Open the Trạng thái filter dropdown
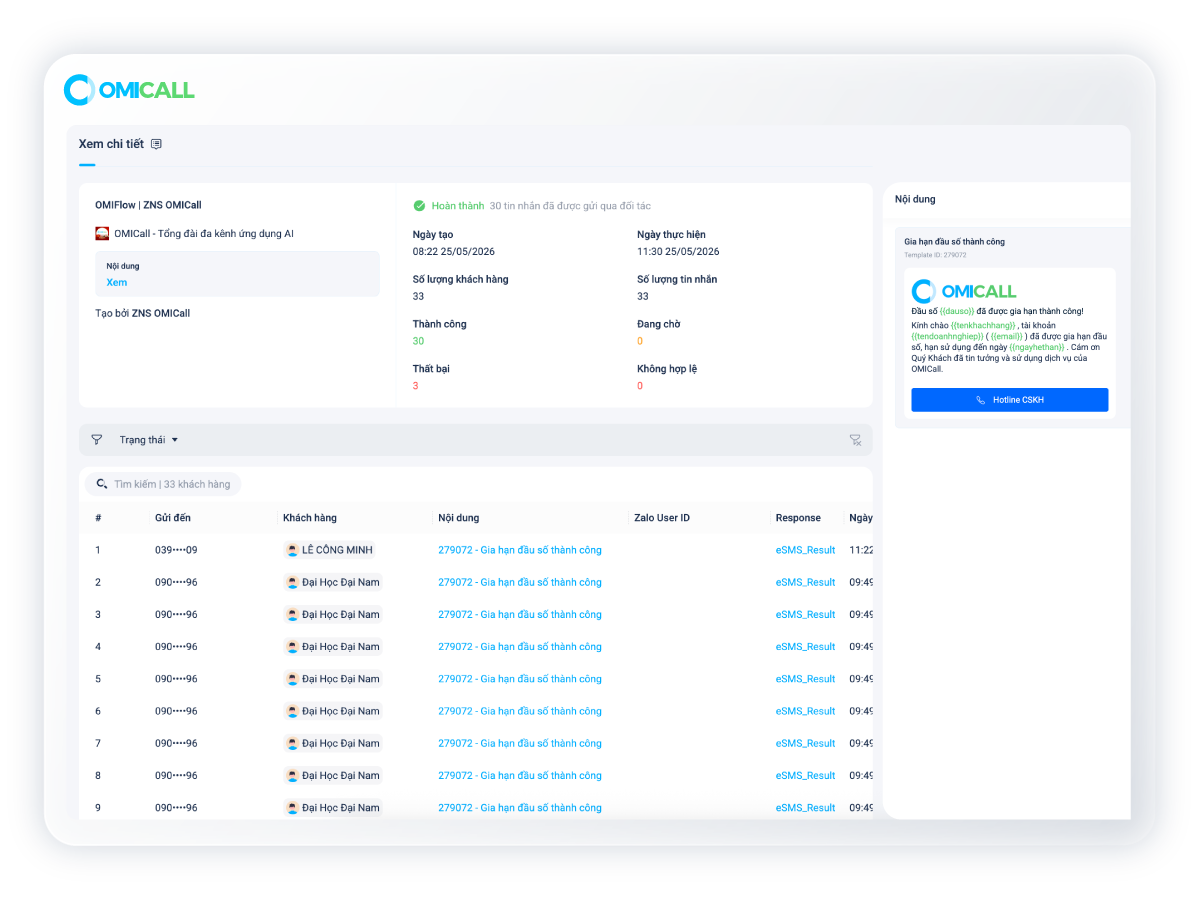 (149, 440)
